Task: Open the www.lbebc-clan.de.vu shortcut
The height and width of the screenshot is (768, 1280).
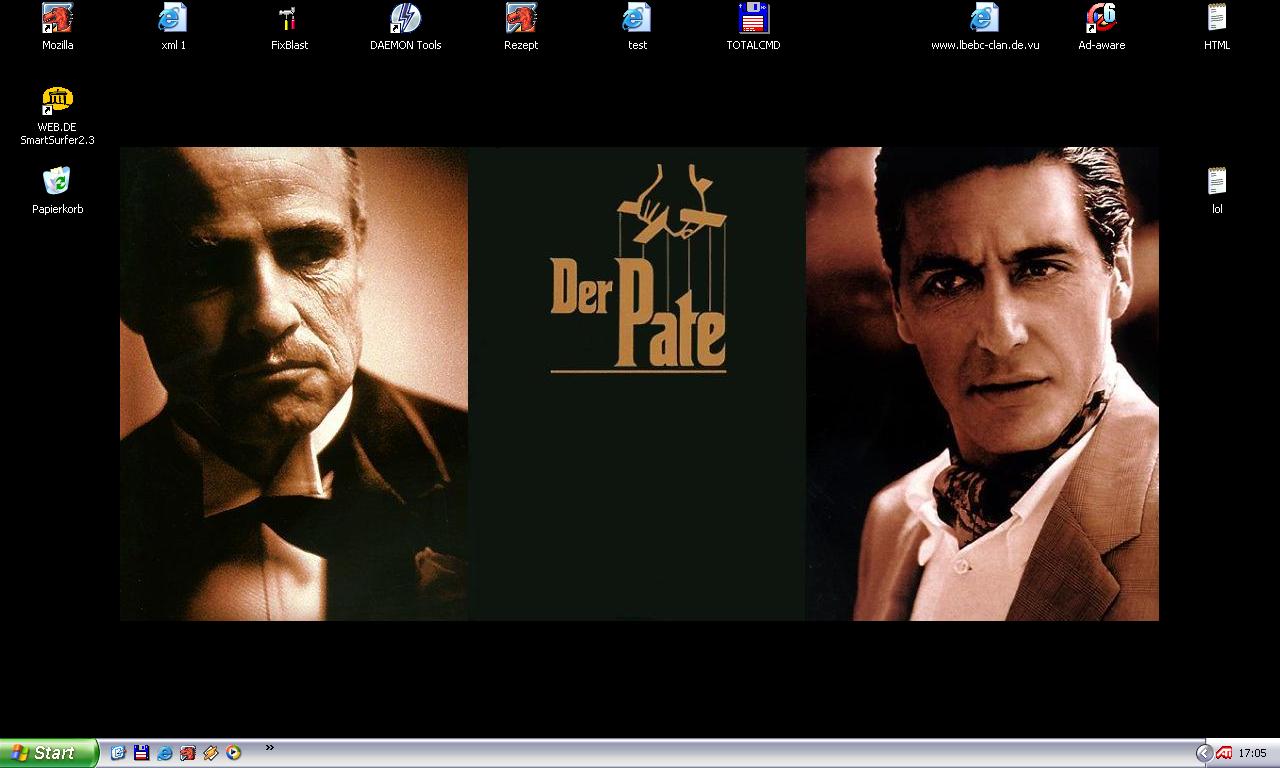Action: (985, 18)
